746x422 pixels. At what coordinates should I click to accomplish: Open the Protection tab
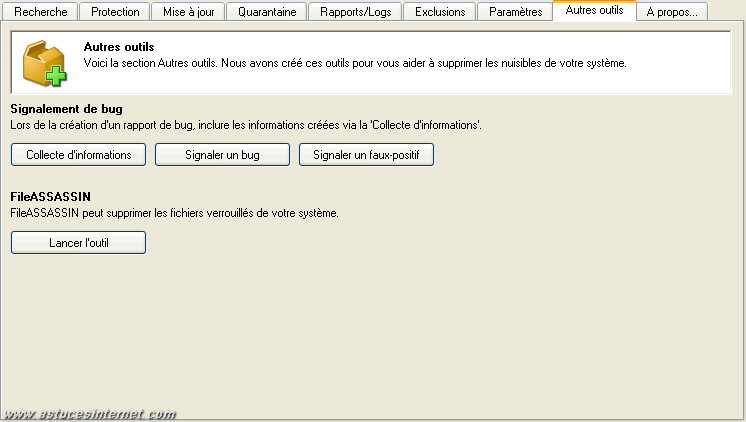coord(115,11)
